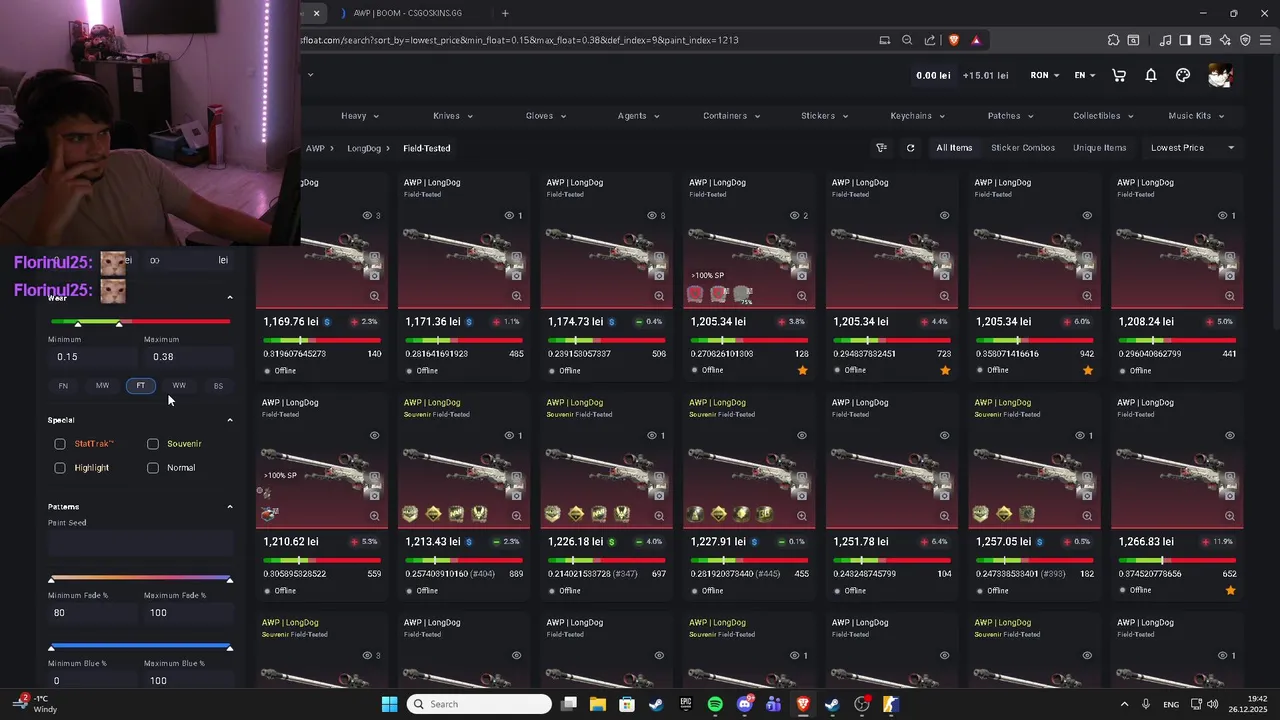Enable the Highlight checkbox

coord(60,468)
